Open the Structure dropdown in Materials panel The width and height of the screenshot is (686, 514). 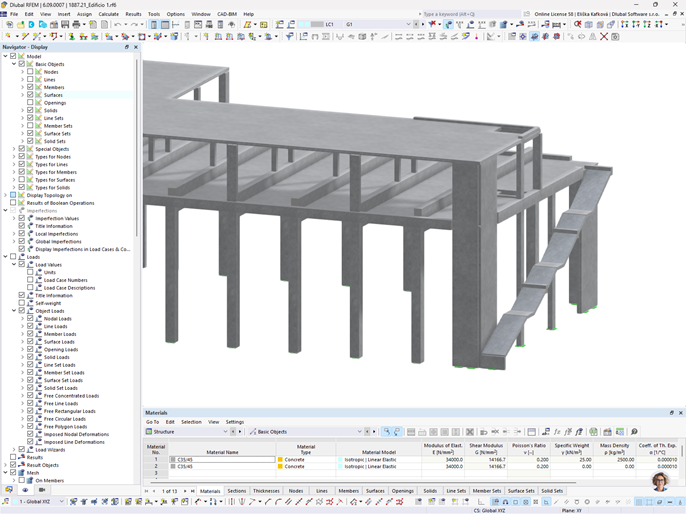tap(223, 432)
